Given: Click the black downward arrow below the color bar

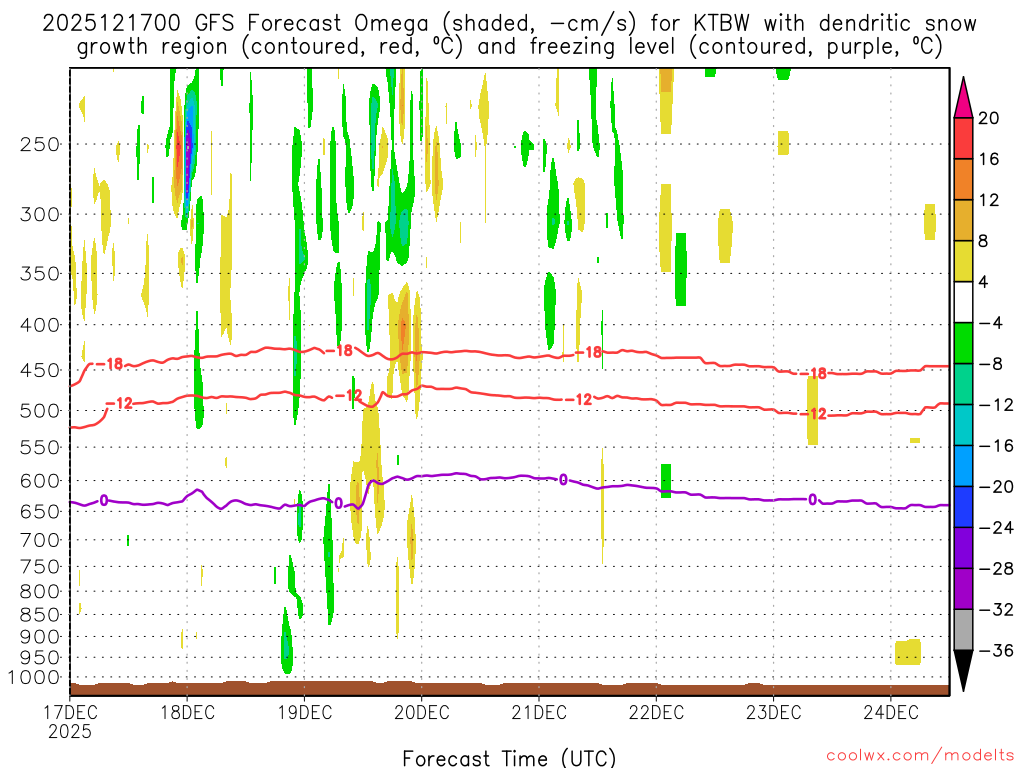Looking at the screenshot, I should (x=963, y=670).
